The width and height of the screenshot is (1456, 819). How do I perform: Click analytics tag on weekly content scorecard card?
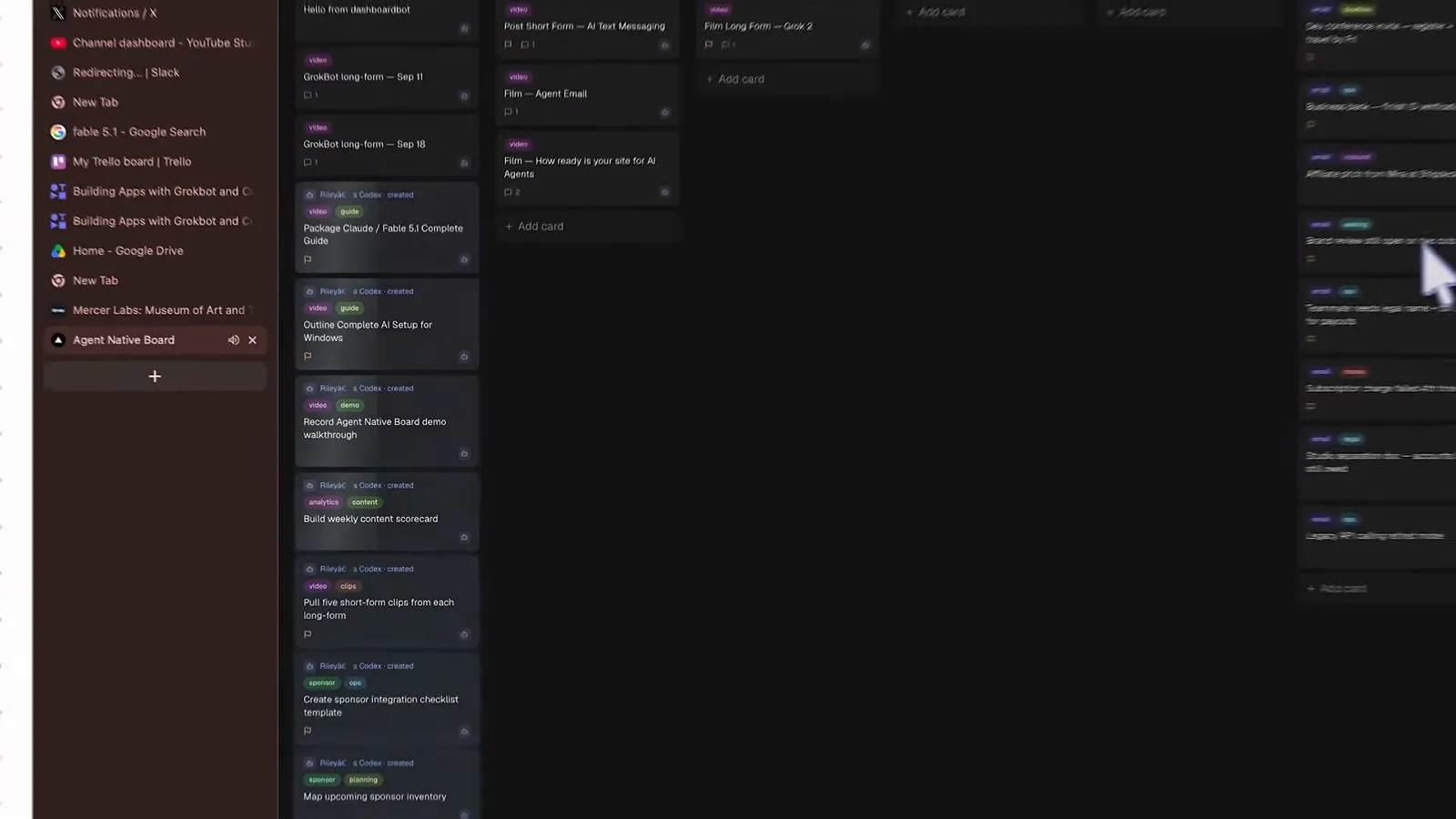323,502
